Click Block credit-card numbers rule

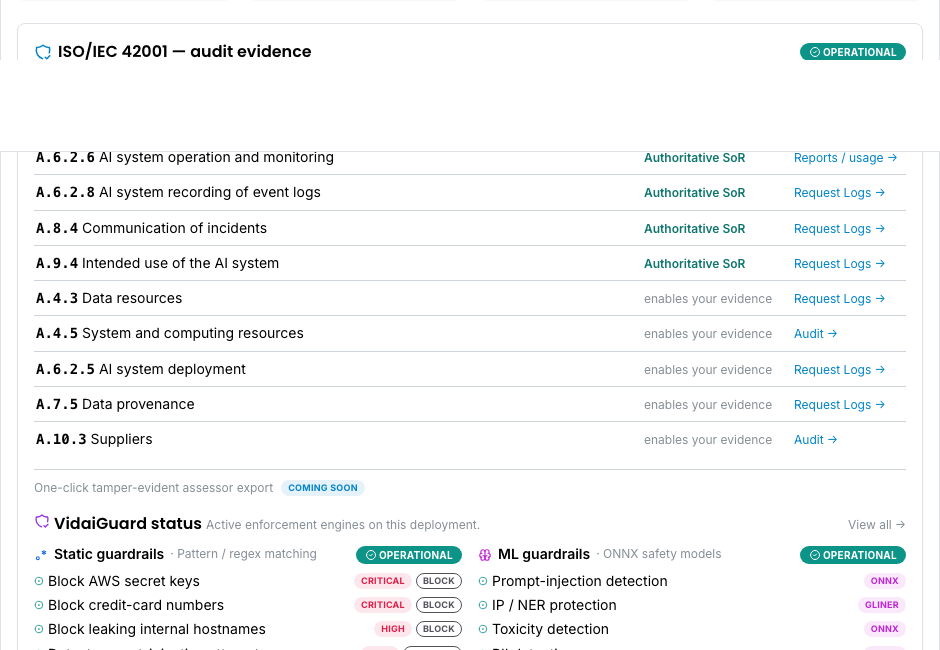click(135, 605)
